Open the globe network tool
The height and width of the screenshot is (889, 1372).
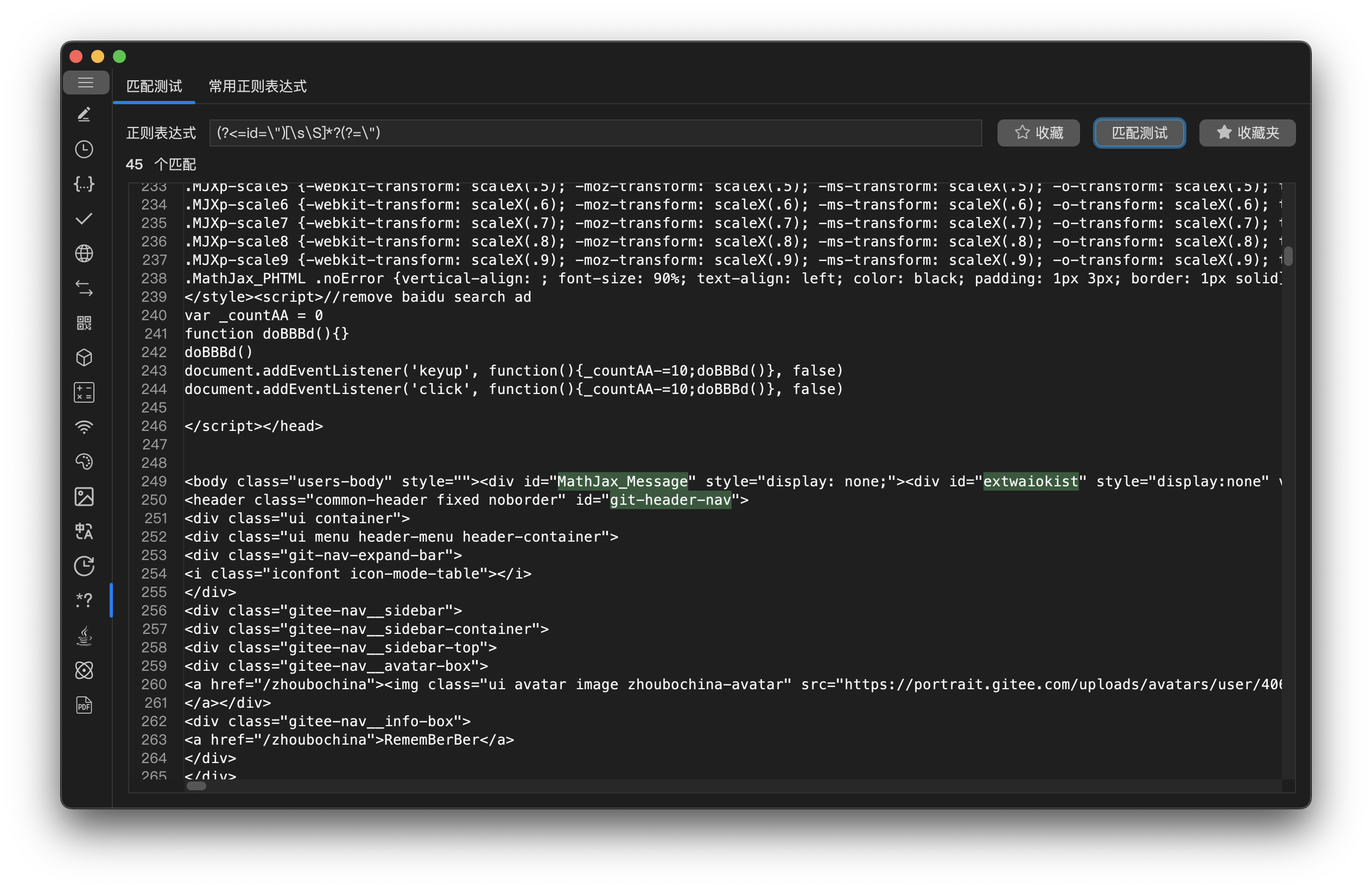pos(84,253)
